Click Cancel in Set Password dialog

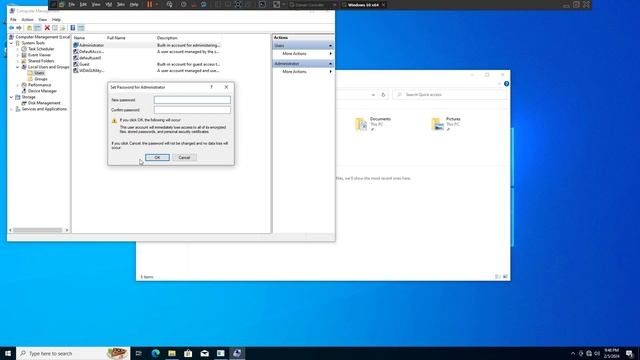184,158
